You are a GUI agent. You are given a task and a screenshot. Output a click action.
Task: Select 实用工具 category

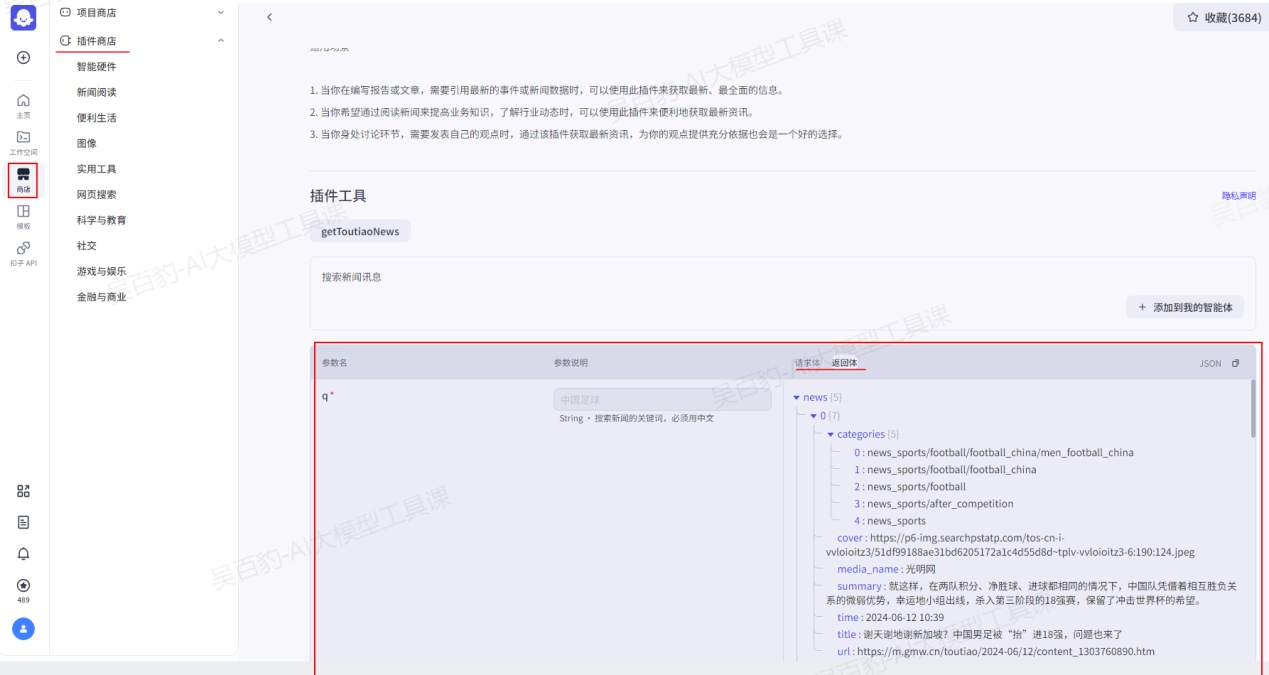(x=97, y=169)
